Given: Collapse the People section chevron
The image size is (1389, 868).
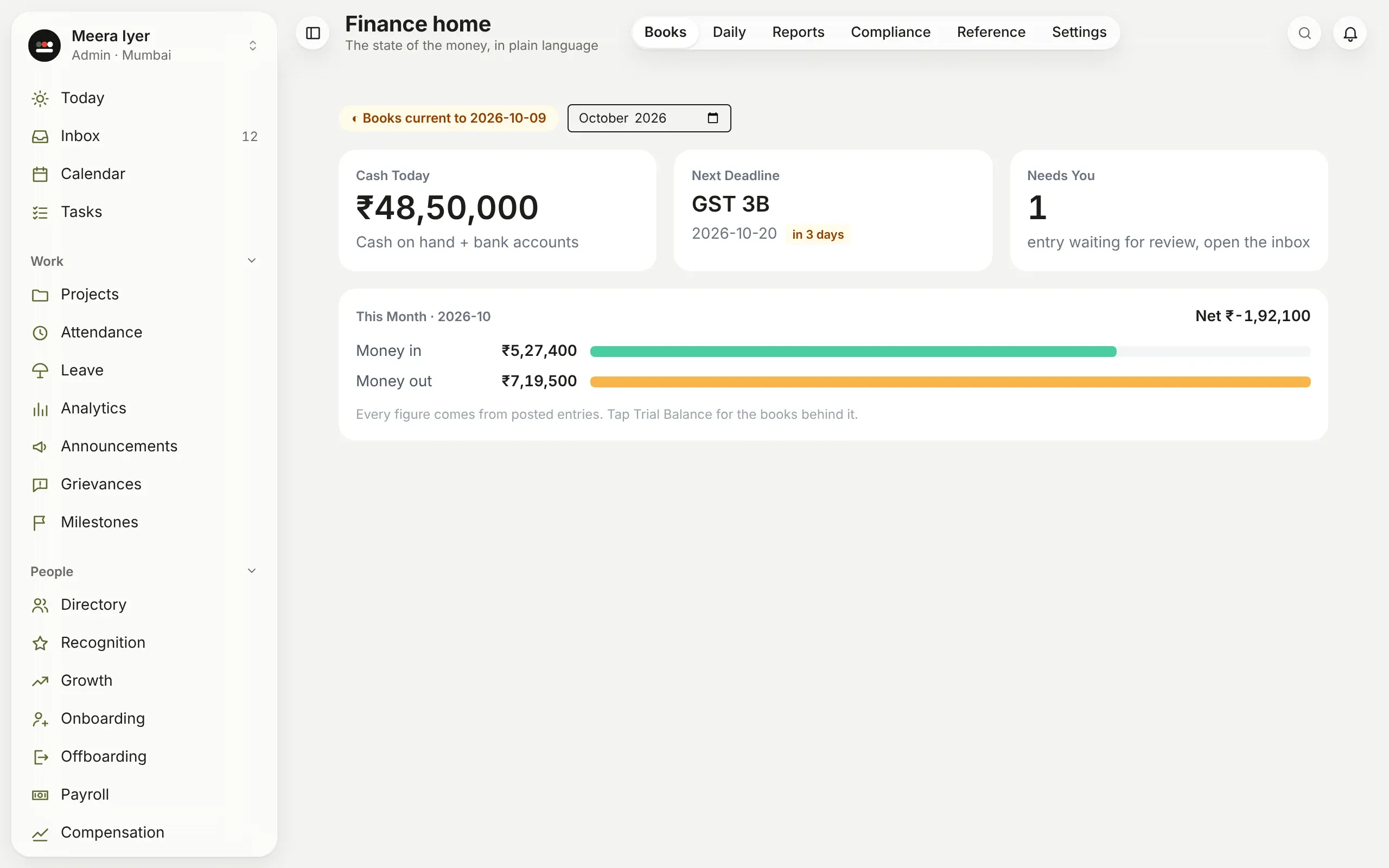Looking at the screenshot, I should 251,571.
